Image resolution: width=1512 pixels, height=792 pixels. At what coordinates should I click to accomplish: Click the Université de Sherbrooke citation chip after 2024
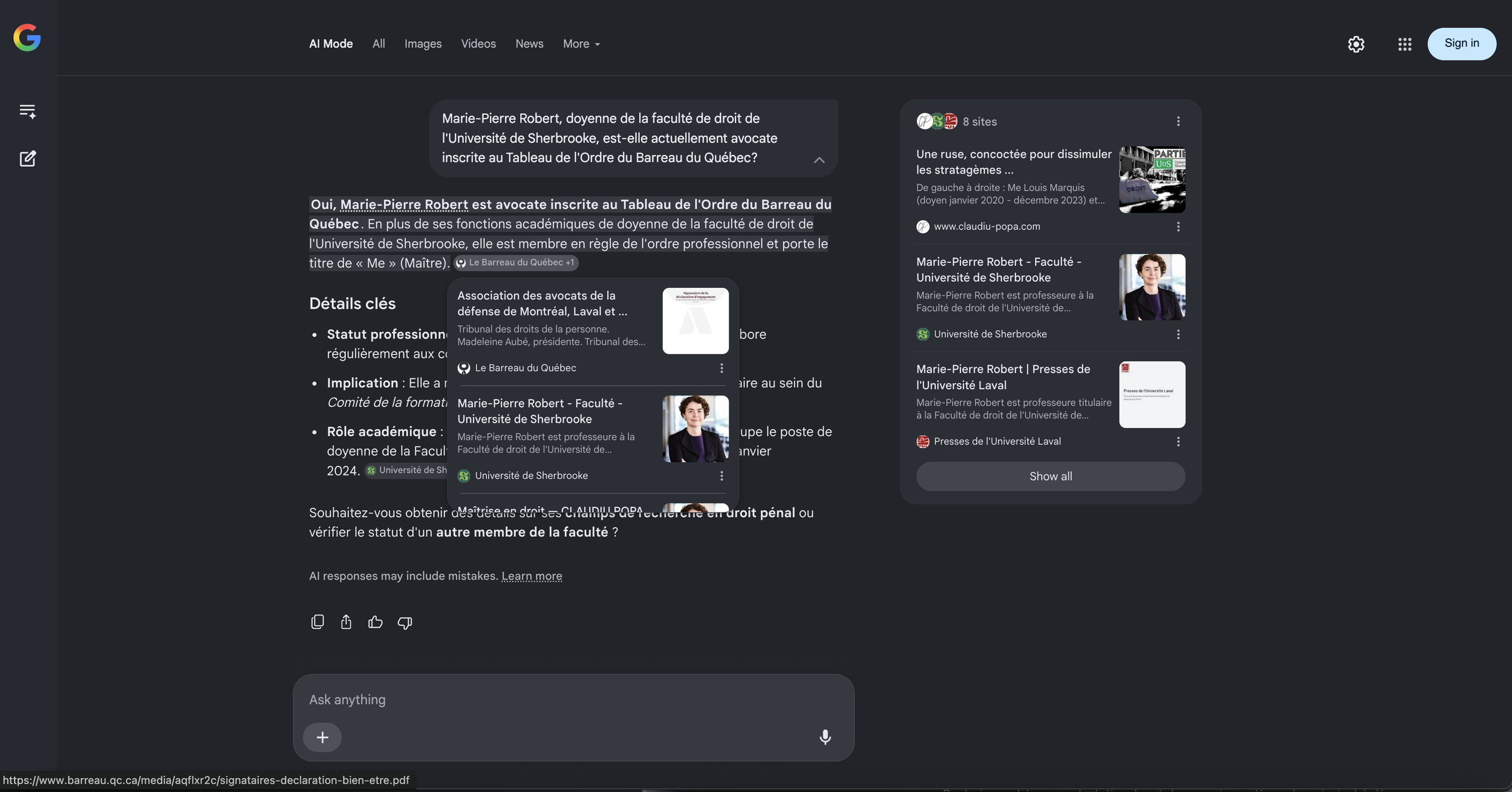click(406, 470)
